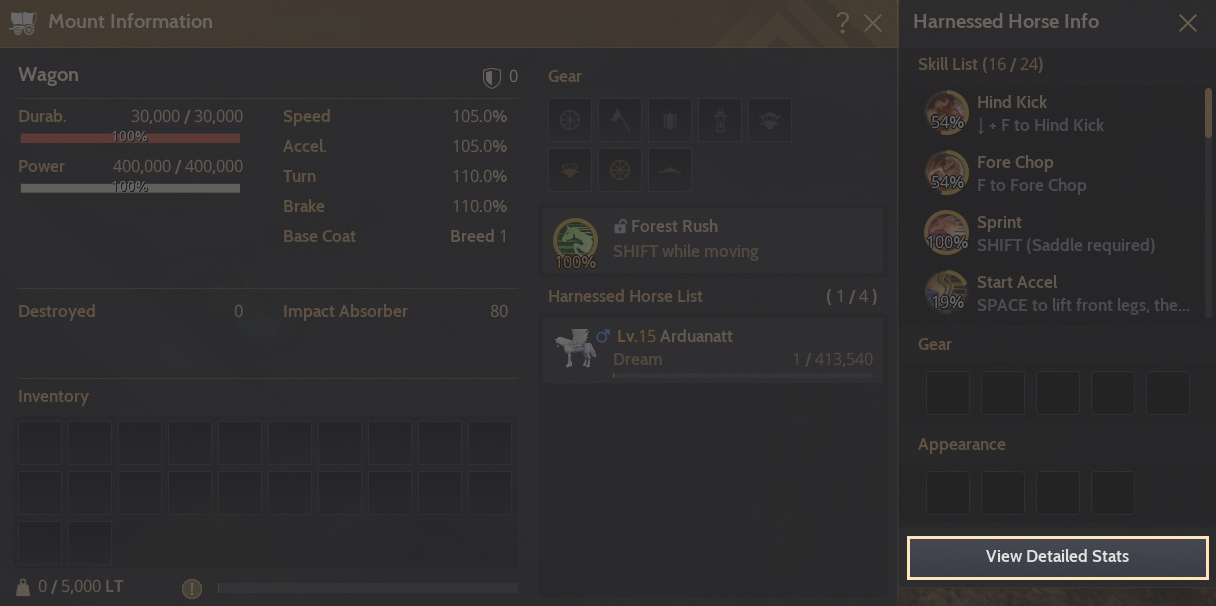Click the lantern gear slot
This screenshot has height=606, width=1216.
720,121
